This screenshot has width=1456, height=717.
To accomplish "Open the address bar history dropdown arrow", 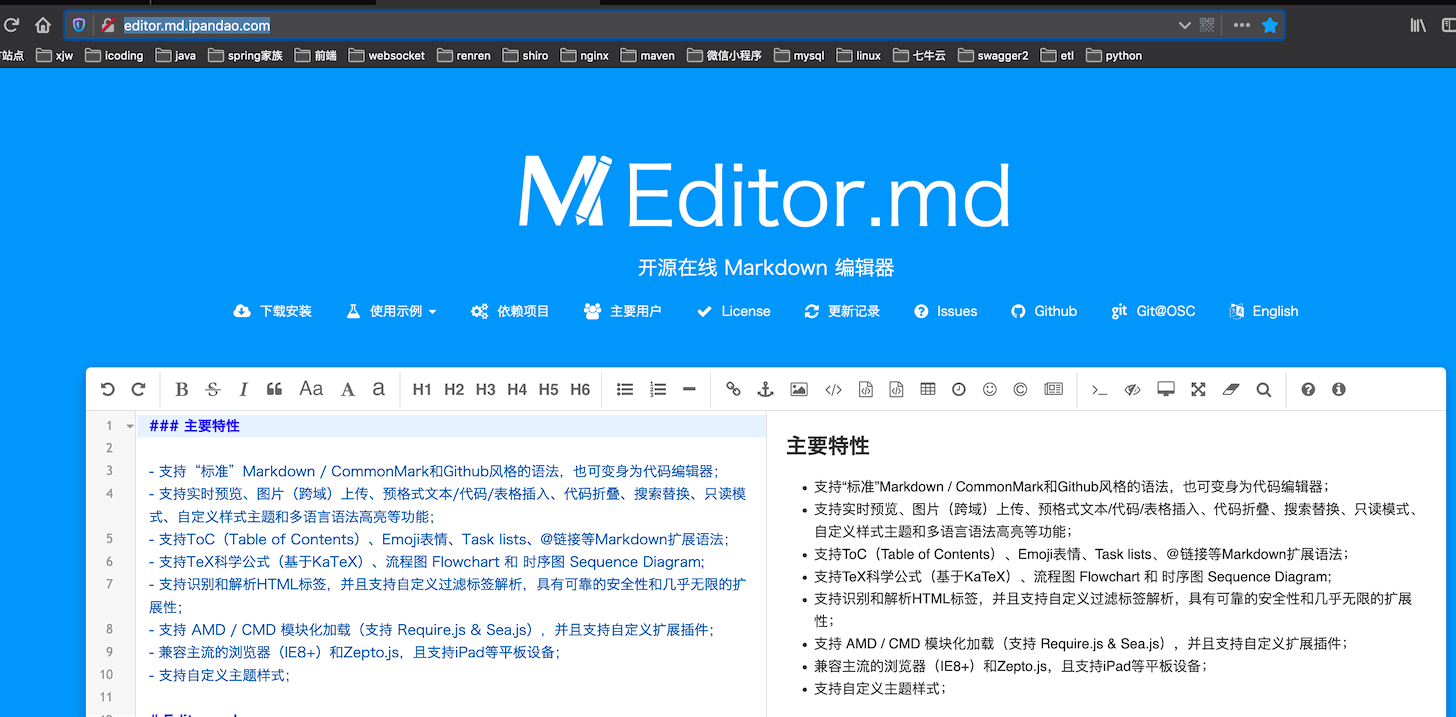I will pyautogui.click(x=1185, y=25).
